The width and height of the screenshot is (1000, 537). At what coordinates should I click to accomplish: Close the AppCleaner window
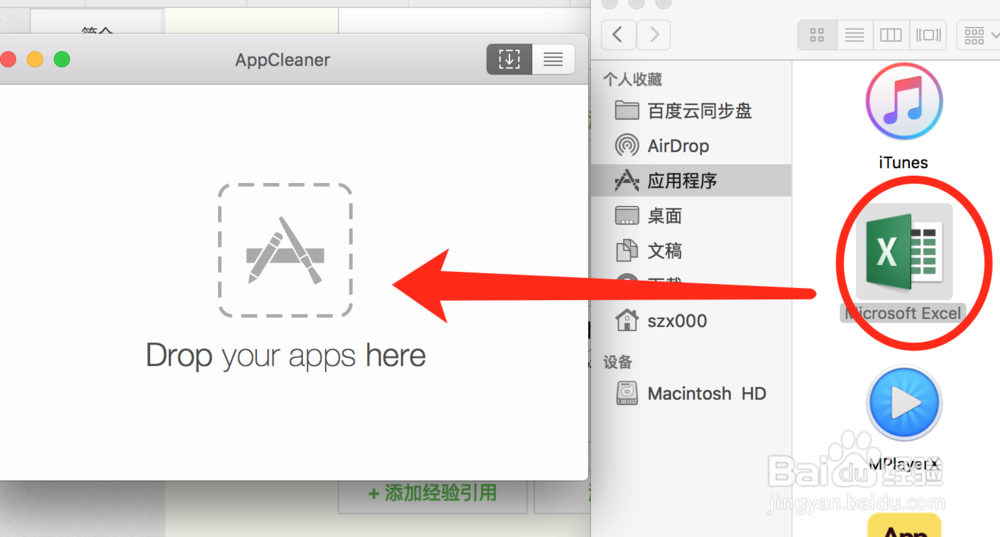tap(8, 59)
